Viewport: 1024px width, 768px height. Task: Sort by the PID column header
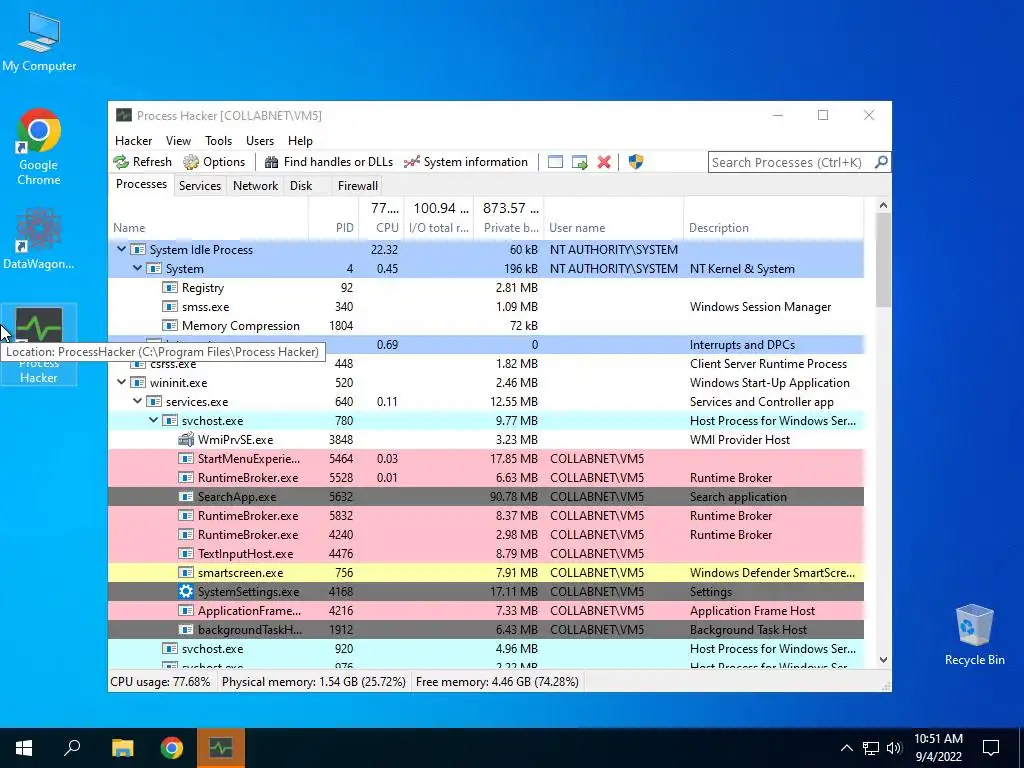pos(334,228)
